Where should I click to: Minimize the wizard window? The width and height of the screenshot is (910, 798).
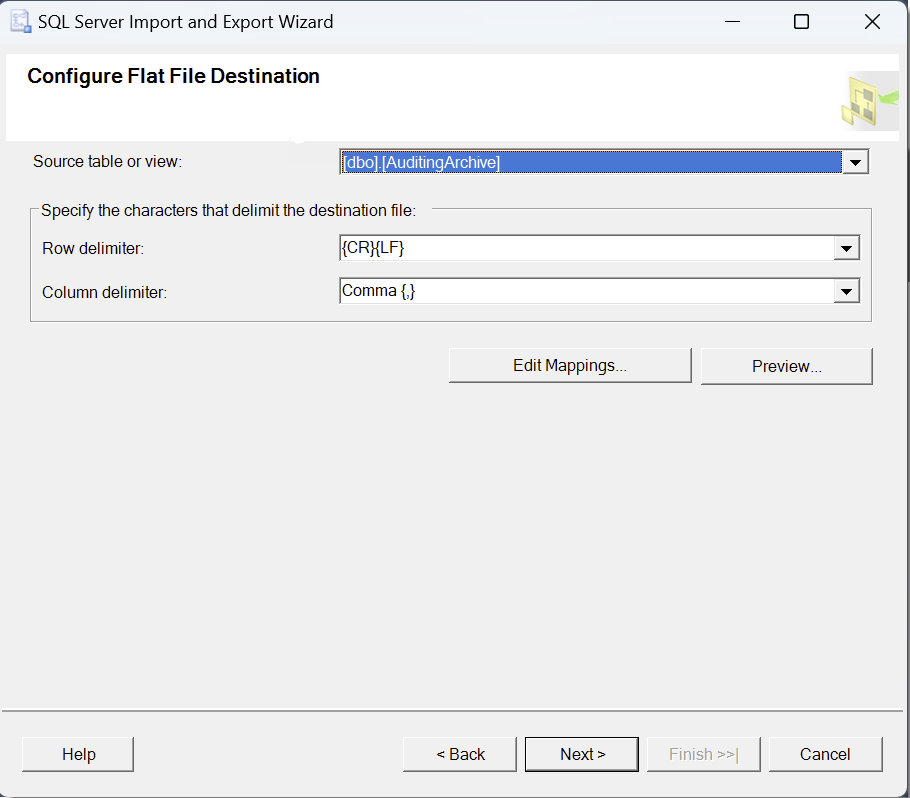[732, 22]
